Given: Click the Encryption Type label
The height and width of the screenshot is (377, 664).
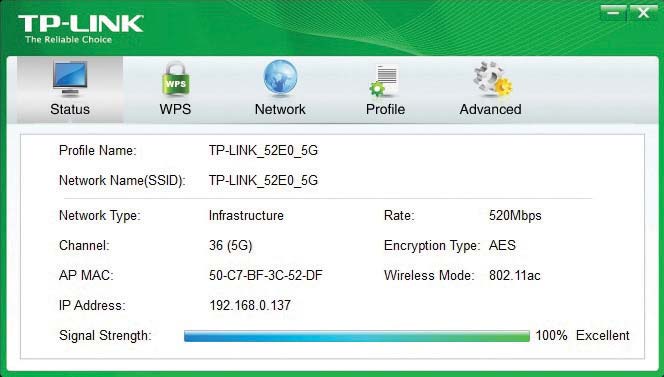Looking at the screenshot, I should [432, 246].
